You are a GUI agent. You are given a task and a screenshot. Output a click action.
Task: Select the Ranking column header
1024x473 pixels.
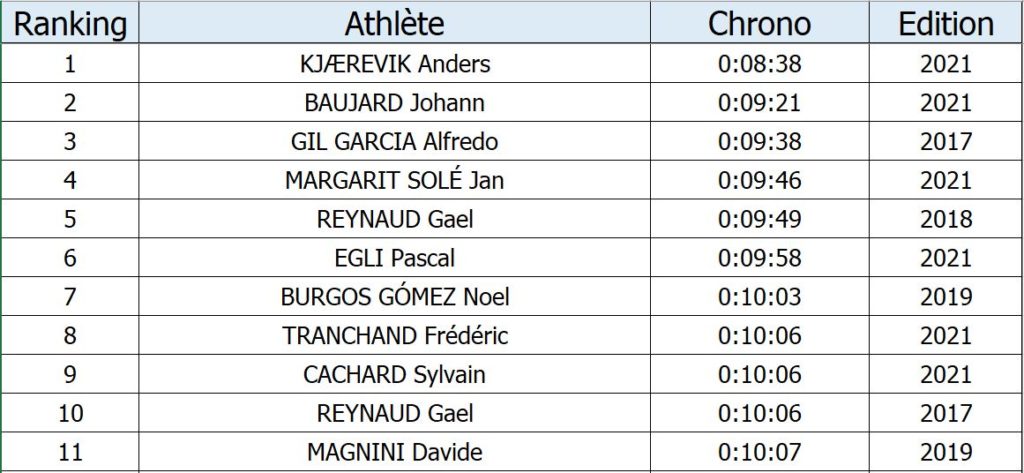(x=70, y=23)
